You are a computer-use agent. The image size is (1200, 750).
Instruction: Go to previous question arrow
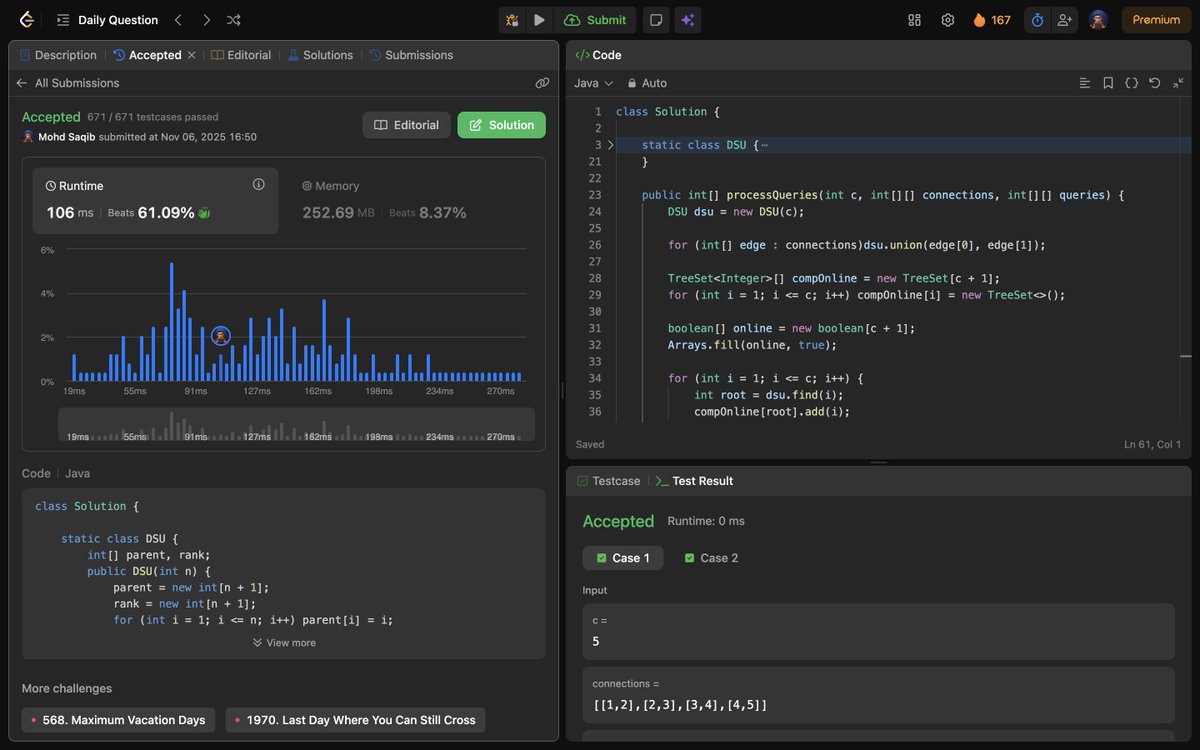(x=178, y=20)
